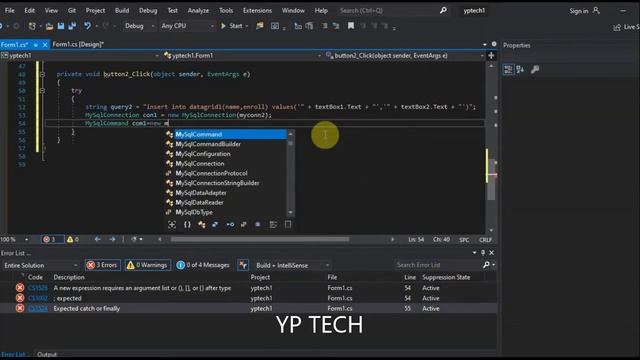Toggle IntelliSense interfaces filter icon
The width and height of the screenshot is (640, 360).
tap(230, 224)
